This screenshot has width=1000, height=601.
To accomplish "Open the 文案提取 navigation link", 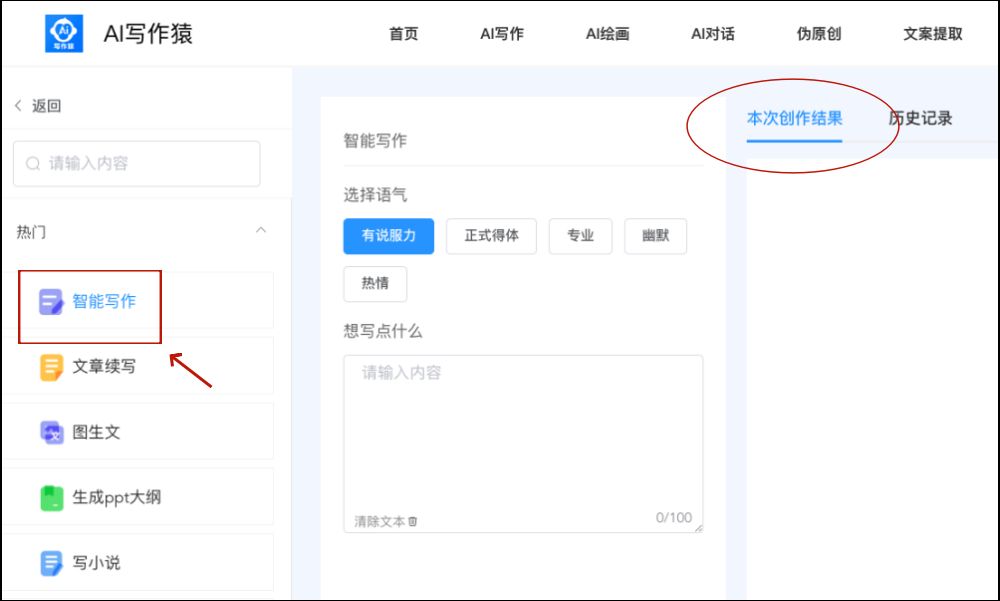I will coord(932,34).
